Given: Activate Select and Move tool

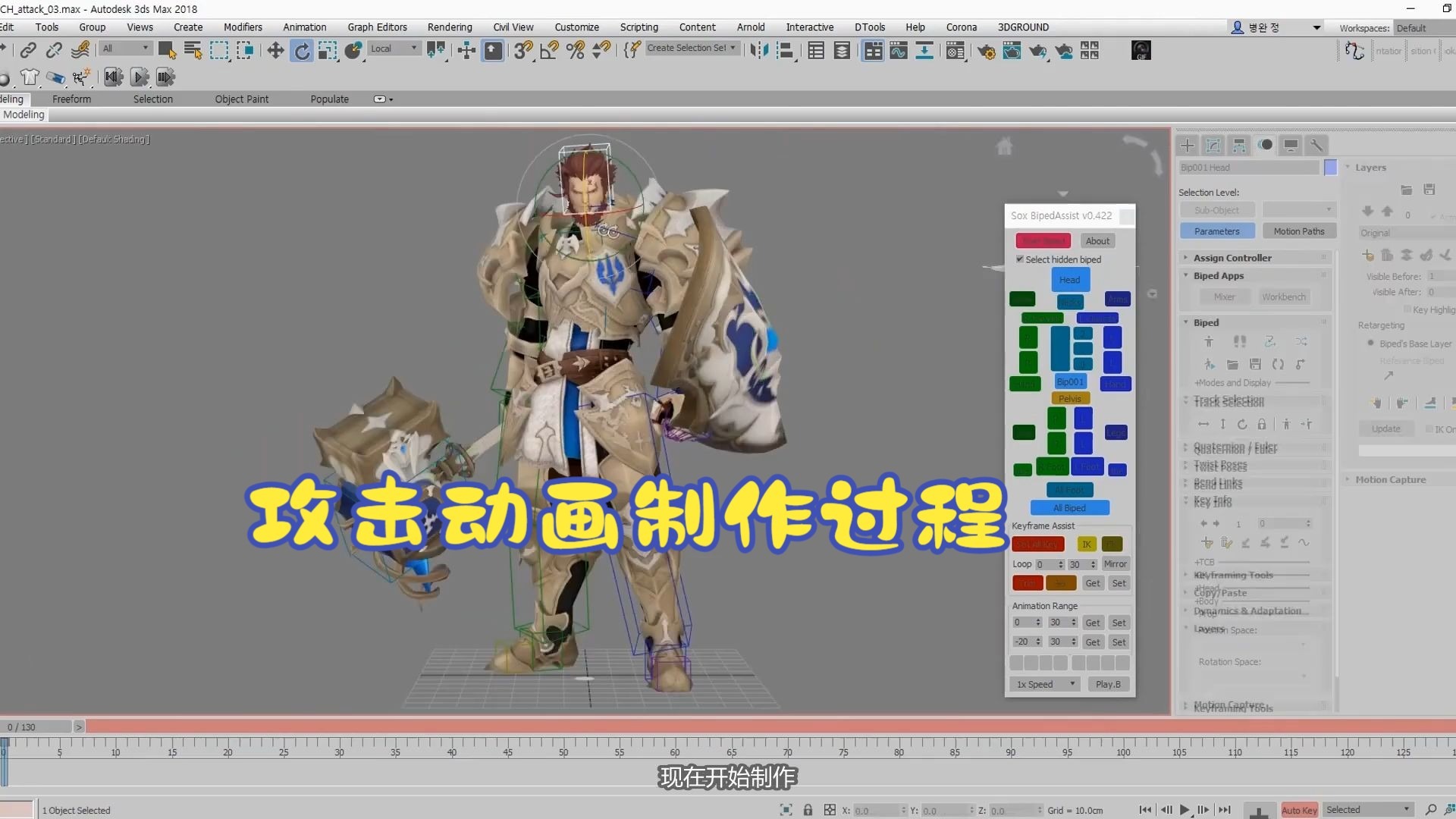Looking at the screenshot, I should 275,51.
